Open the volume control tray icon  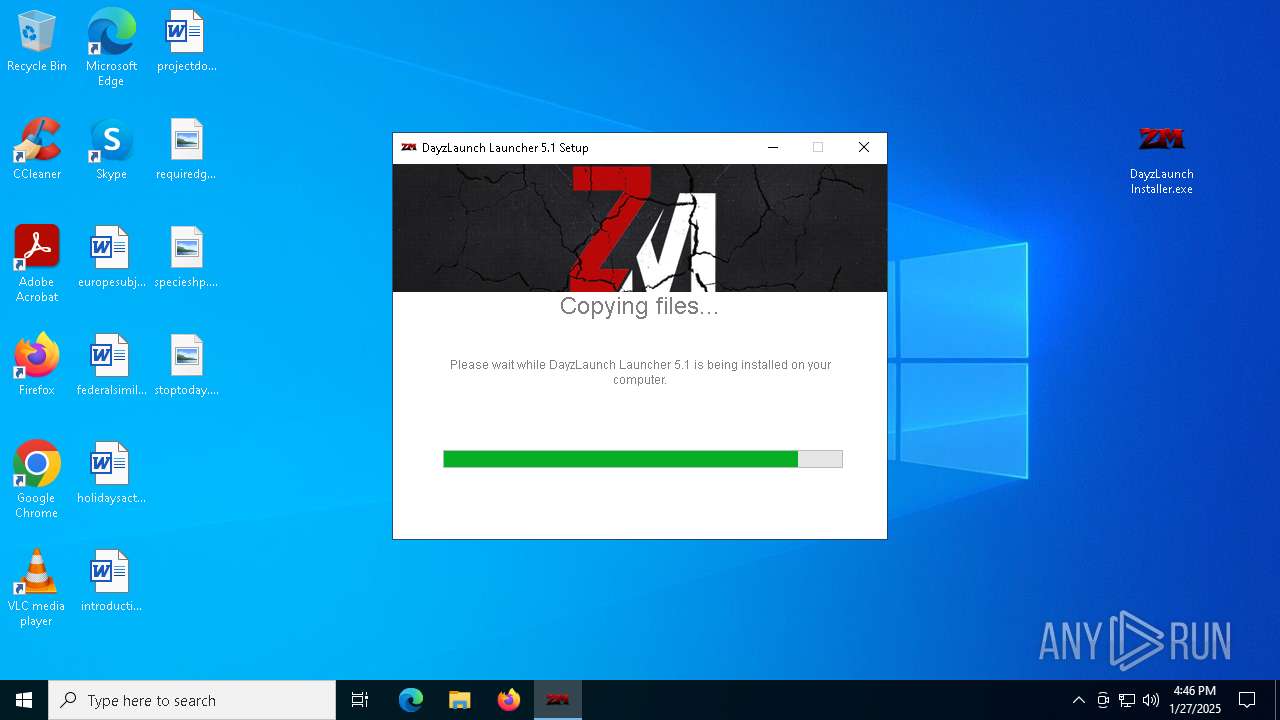(x=1151, y=700)
